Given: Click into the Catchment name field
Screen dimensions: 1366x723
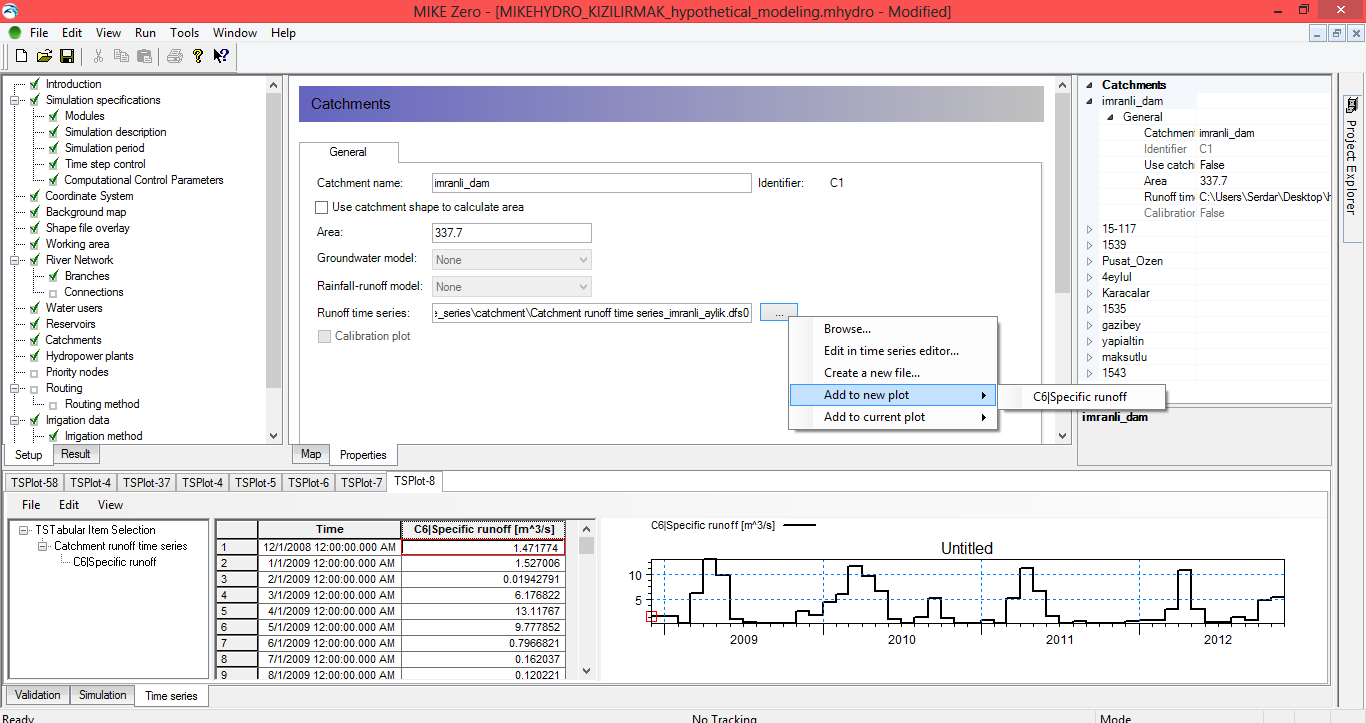Looking at the screenshot, I should click(x=591, y=183).
